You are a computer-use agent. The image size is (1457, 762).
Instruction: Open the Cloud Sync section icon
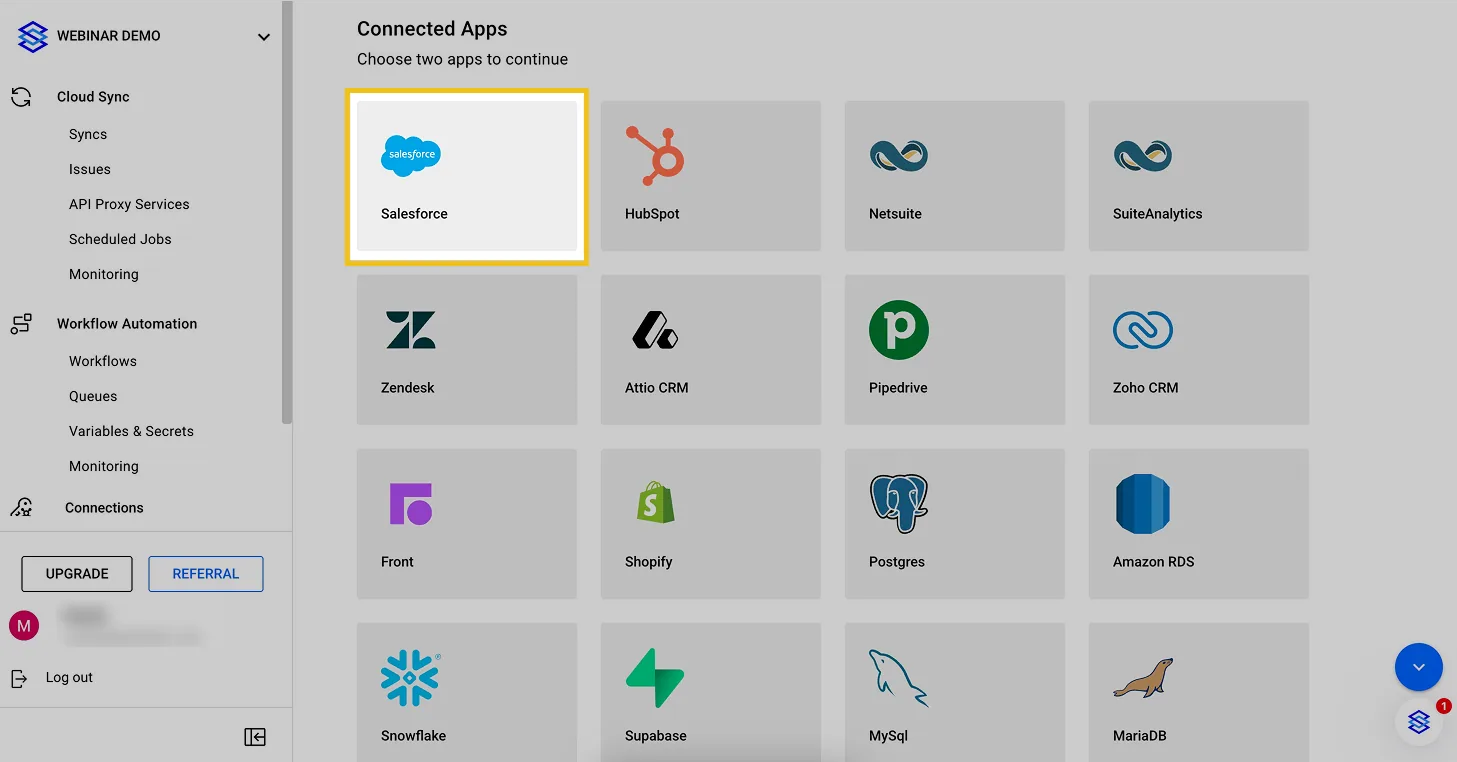[x=20, y=97]
